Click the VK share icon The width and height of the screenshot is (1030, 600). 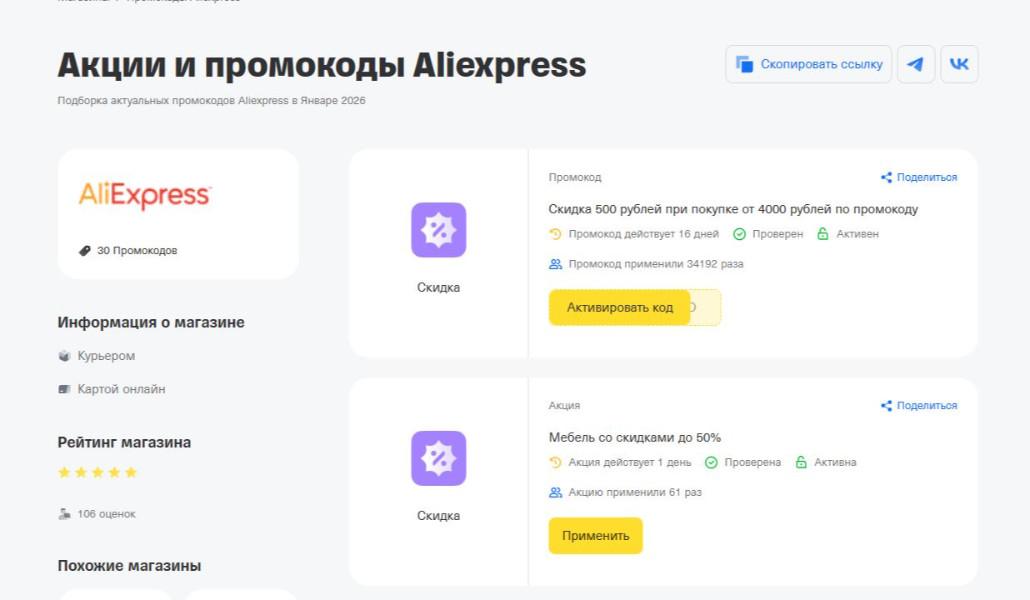click(x=959, y=64)
